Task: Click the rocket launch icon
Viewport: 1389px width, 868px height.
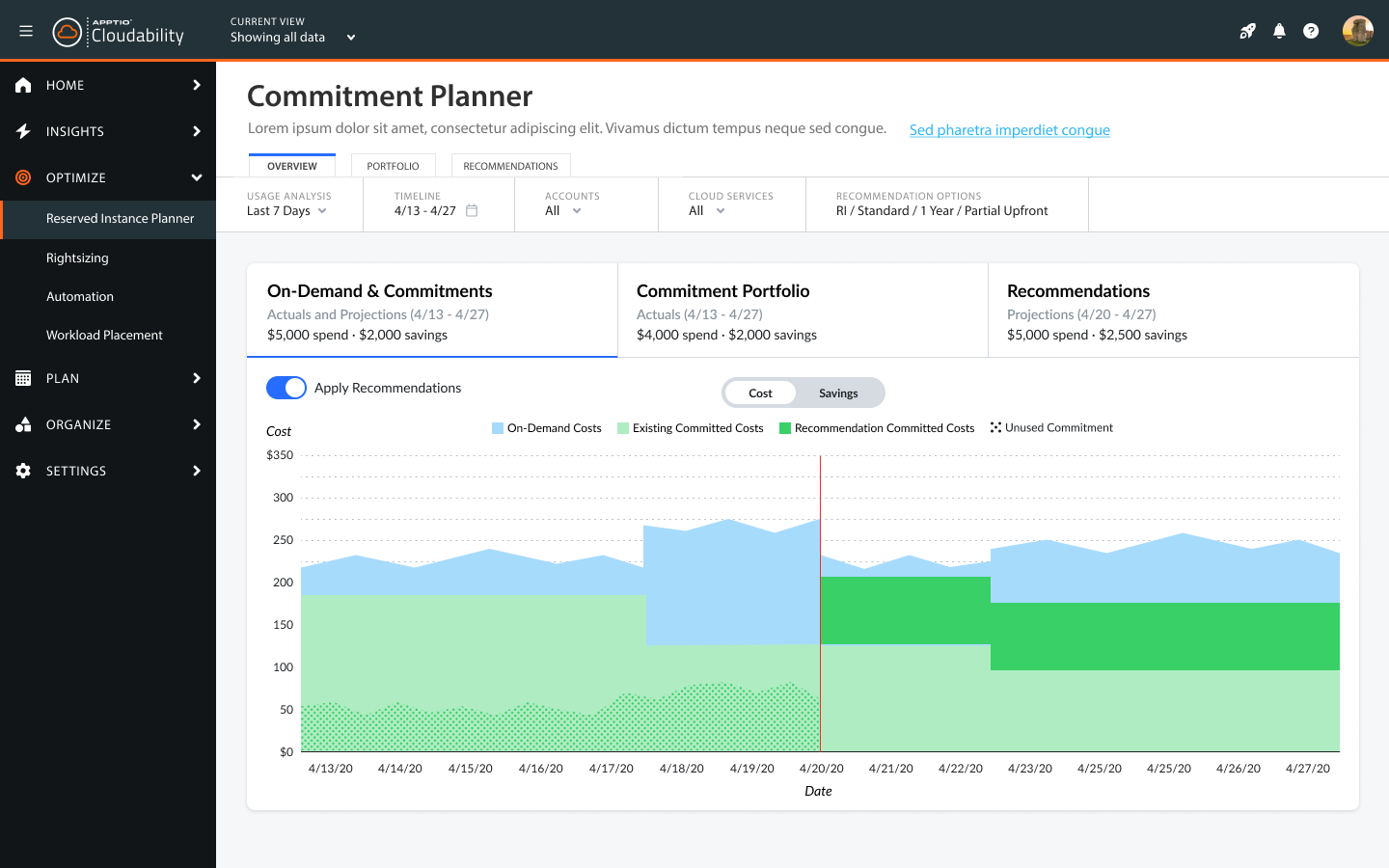Action: pos(1247,31)
